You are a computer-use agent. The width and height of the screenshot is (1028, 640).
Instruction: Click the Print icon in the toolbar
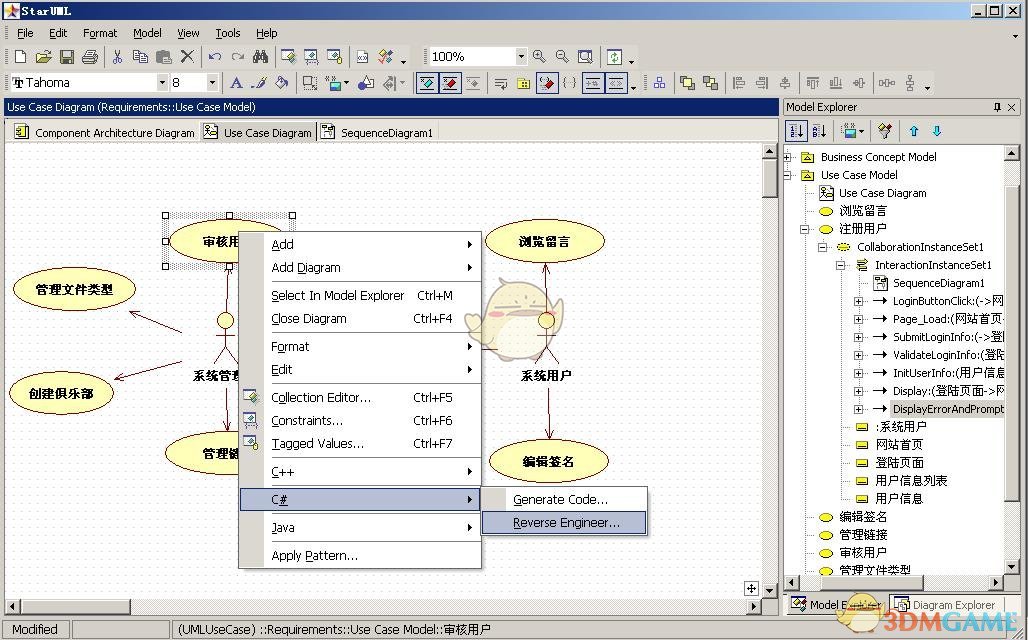90,57
